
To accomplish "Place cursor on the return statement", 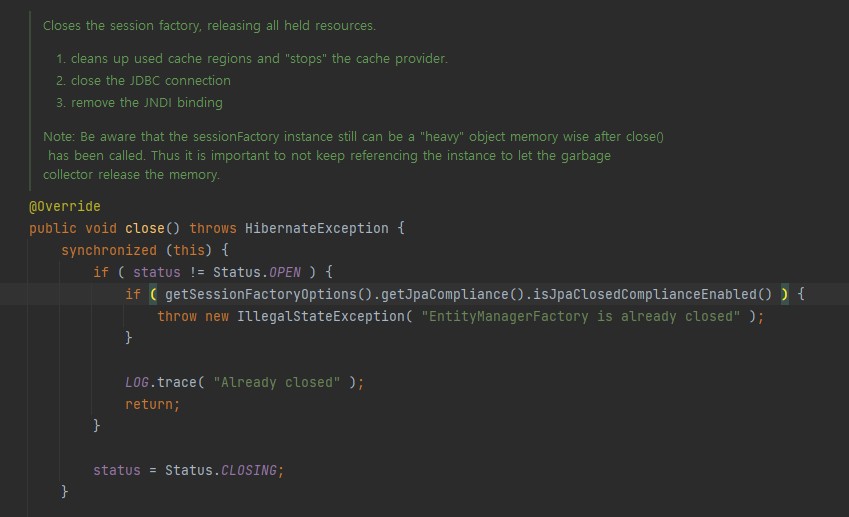I will [150, 404].
